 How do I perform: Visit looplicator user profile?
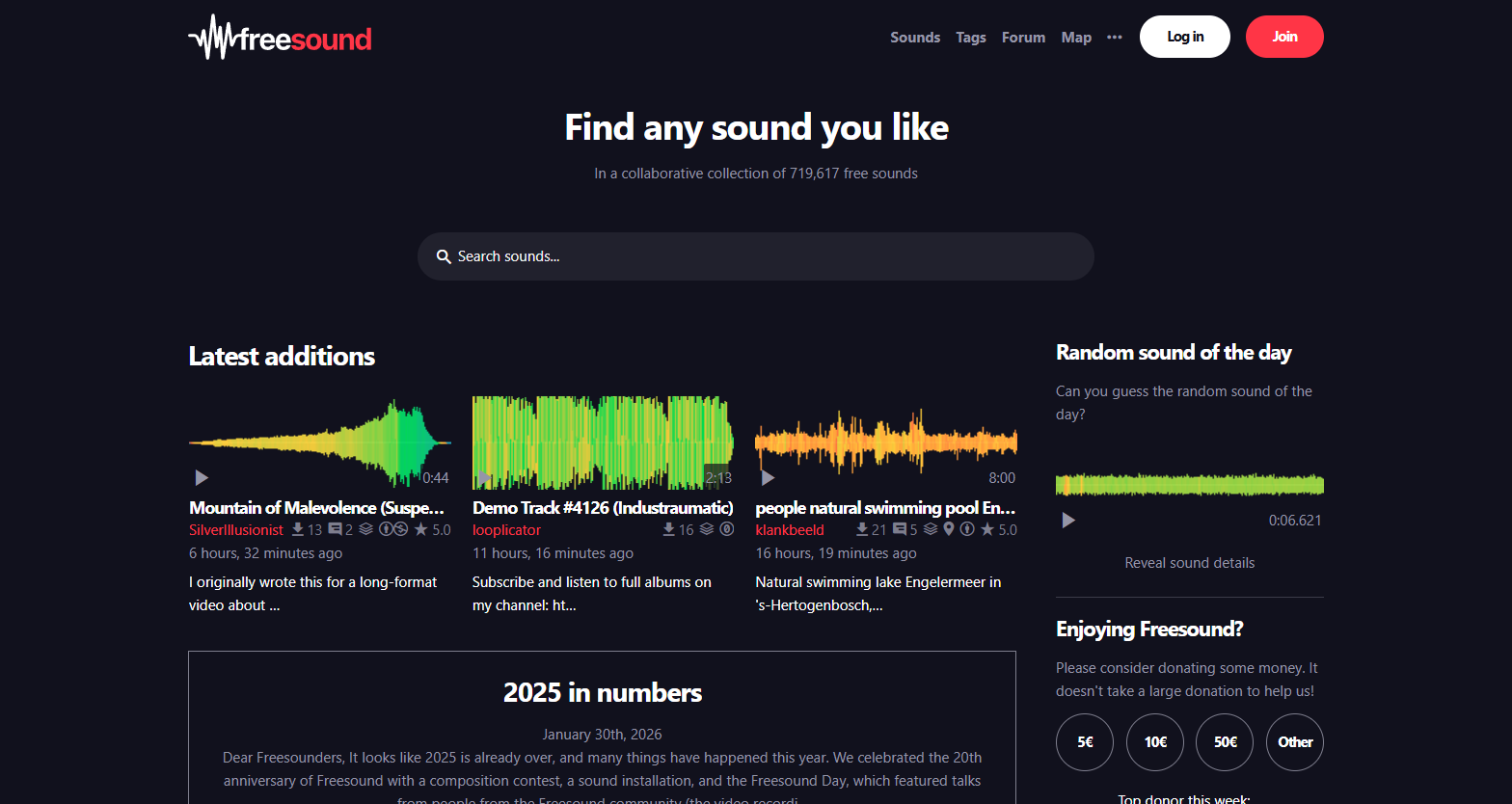(x=506, y=530)
